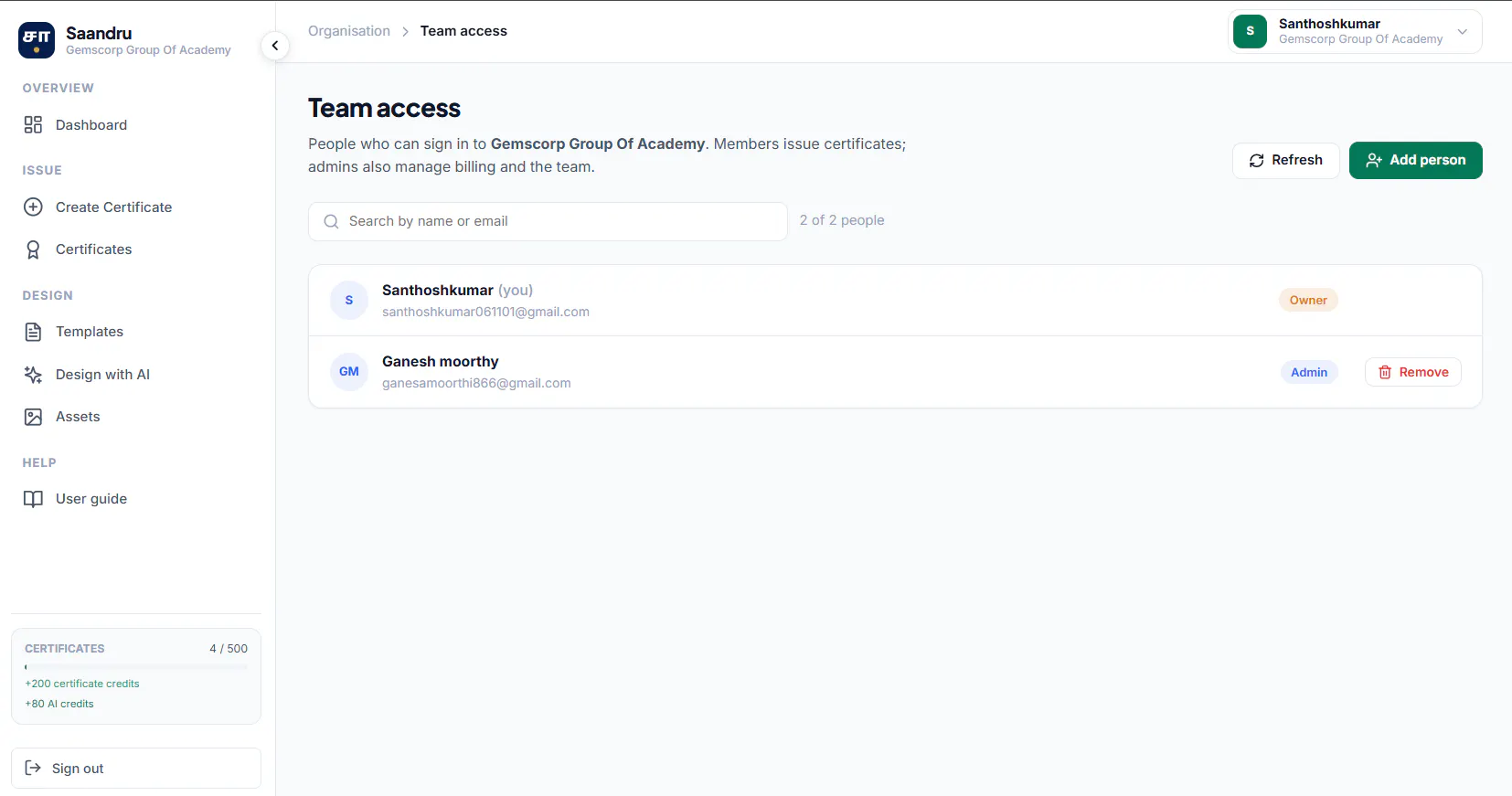The width and height of the screenshot is (1512, 796).
Task: Collapse the sidebar with the chevron button
Action: (275, 46)
